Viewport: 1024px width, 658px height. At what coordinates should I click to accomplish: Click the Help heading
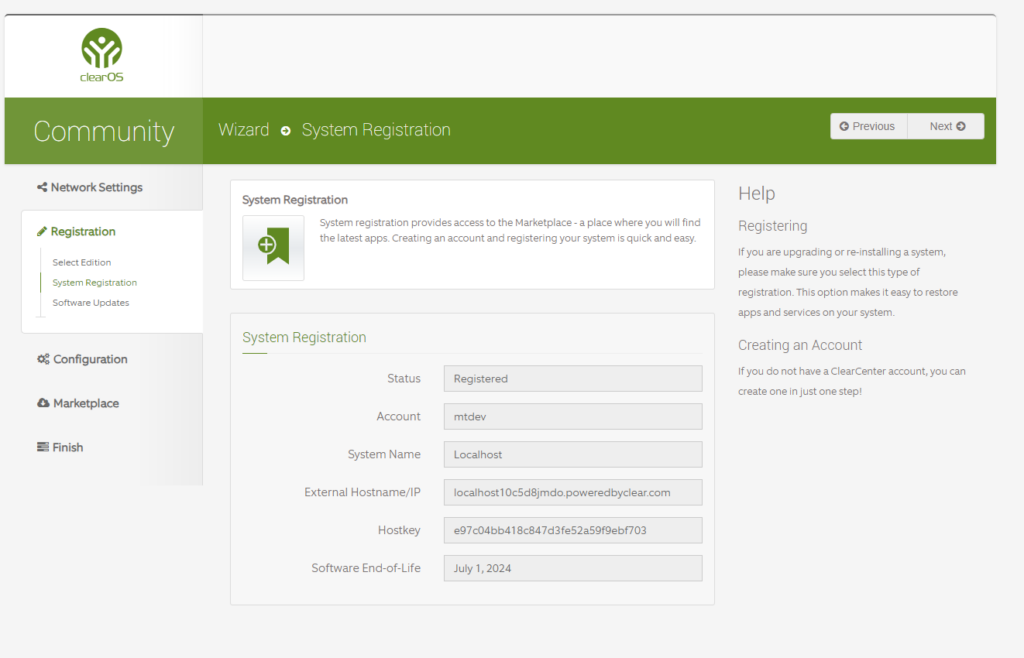[x=757, y=193]
